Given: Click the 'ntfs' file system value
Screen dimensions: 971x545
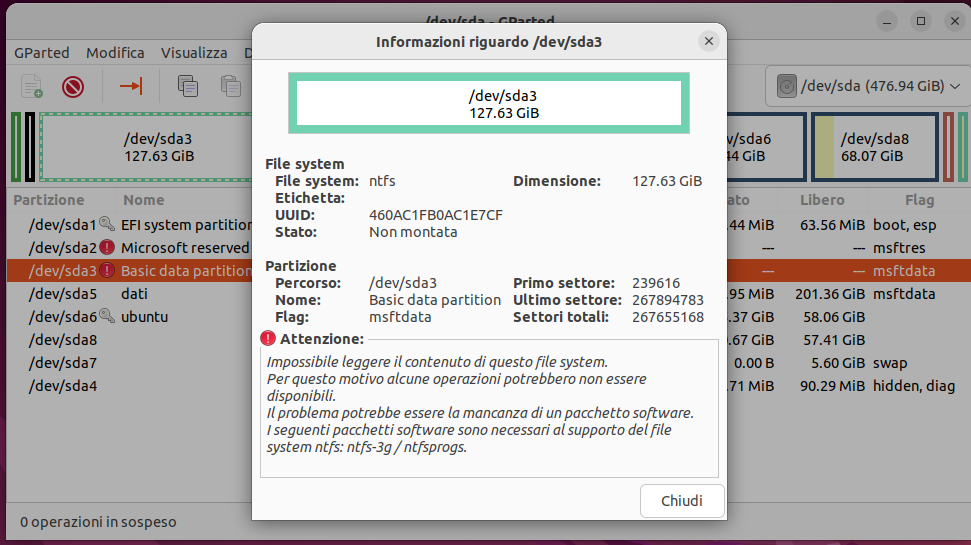Looking at the screenshot, I should (x=382, y=181).
